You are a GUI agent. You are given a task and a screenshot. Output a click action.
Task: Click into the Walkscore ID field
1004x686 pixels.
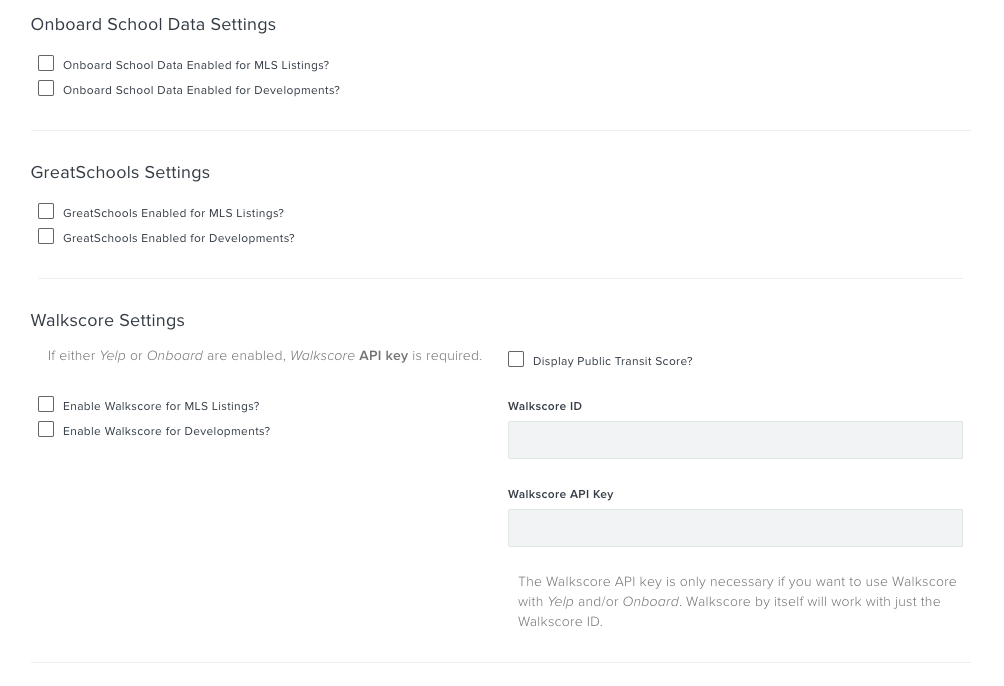coord(735,440)
